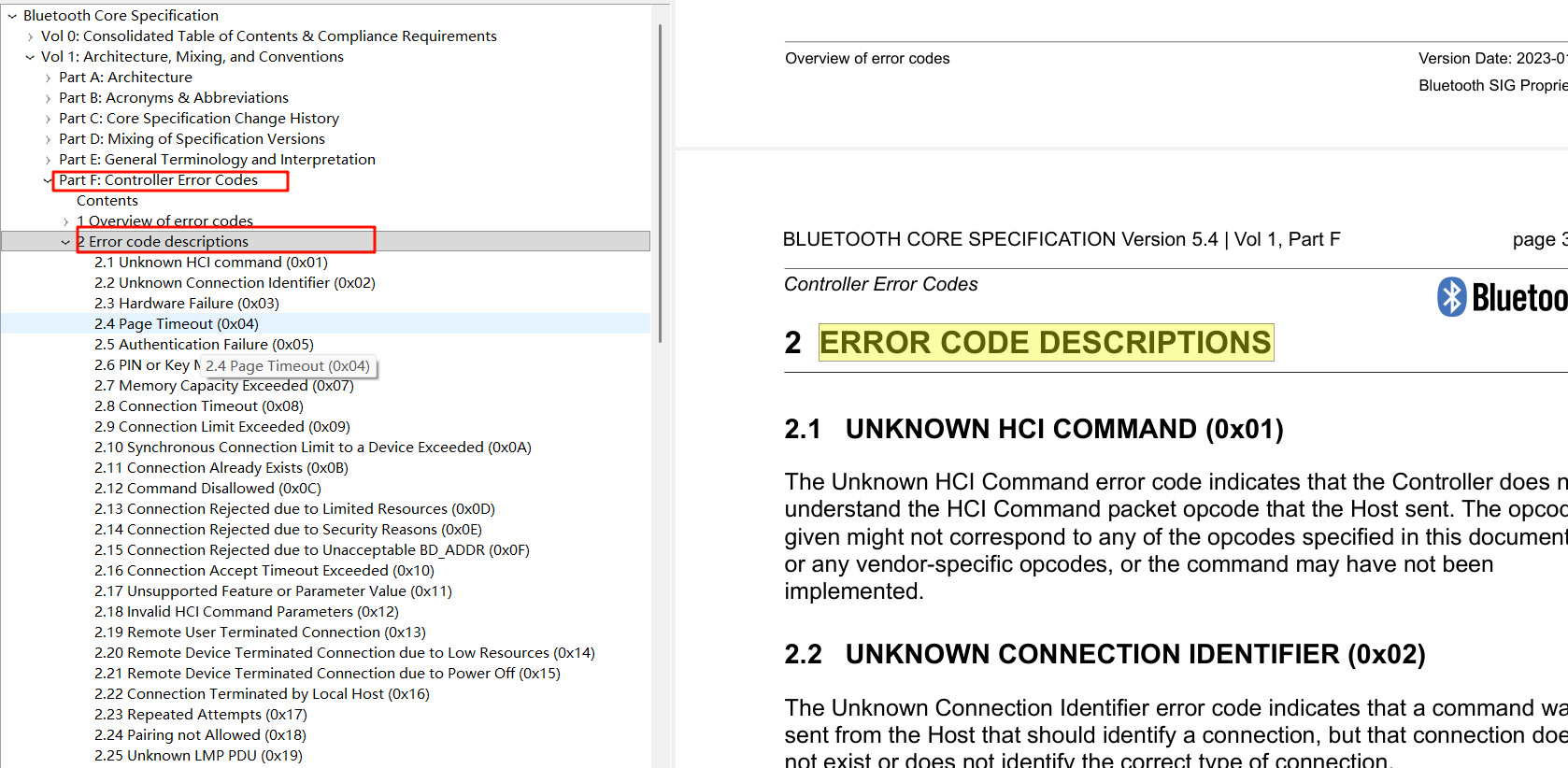Click the highlighted ERROR CODE DESCRIPTIONS heading
The image size is (1568, 768).
click(x=1045, y=343)
